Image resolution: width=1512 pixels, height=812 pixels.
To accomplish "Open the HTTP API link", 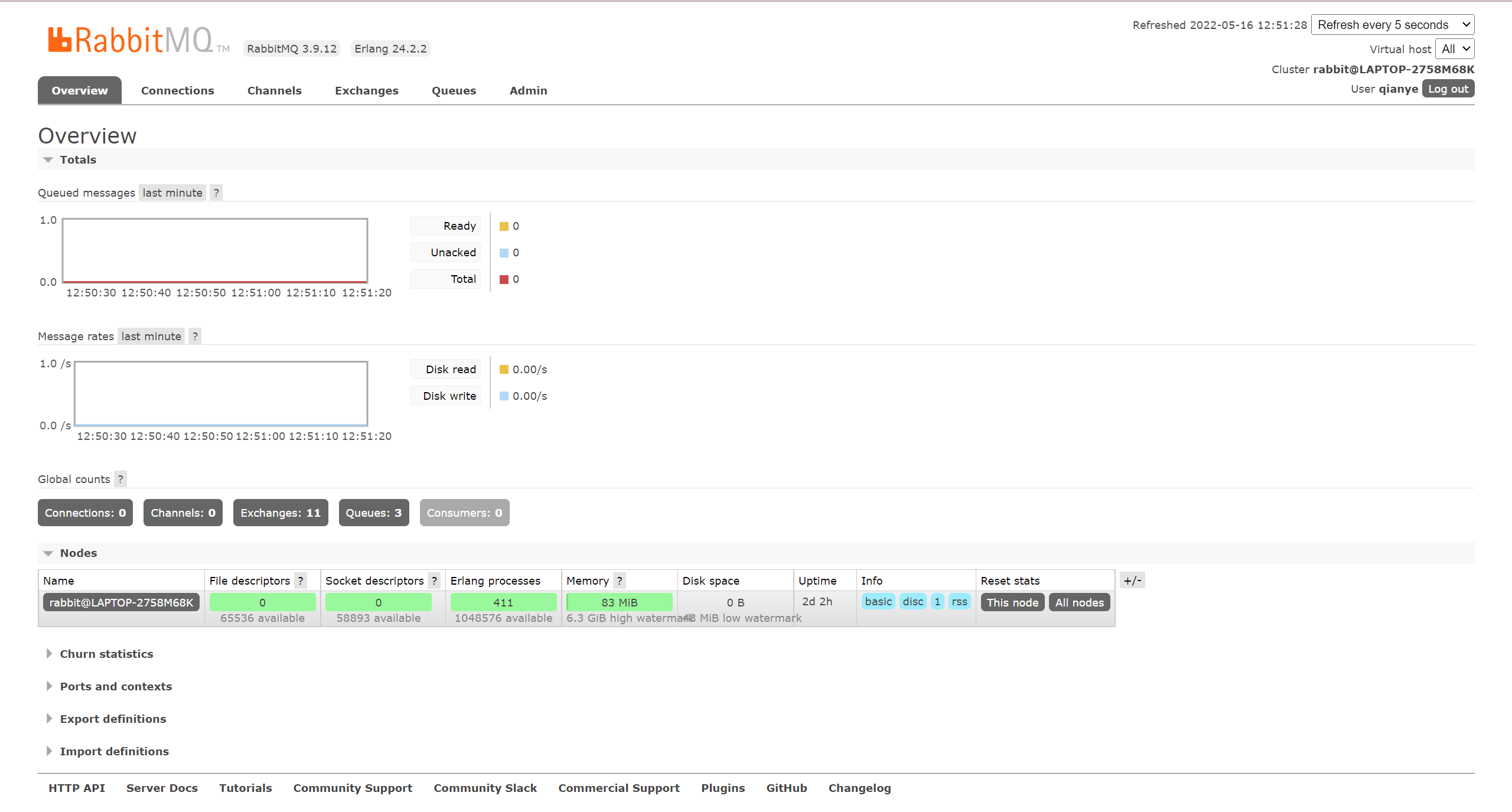I will coord(77,788).
